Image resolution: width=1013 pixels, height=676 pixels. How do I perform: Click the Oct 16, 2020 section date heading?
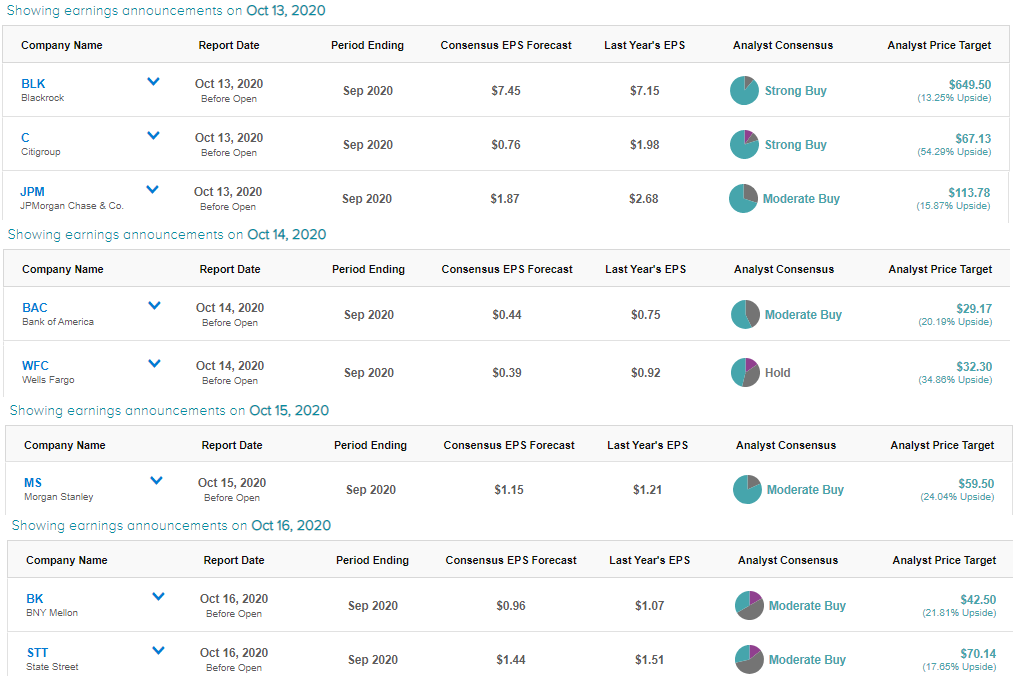[x=291, y=525]
